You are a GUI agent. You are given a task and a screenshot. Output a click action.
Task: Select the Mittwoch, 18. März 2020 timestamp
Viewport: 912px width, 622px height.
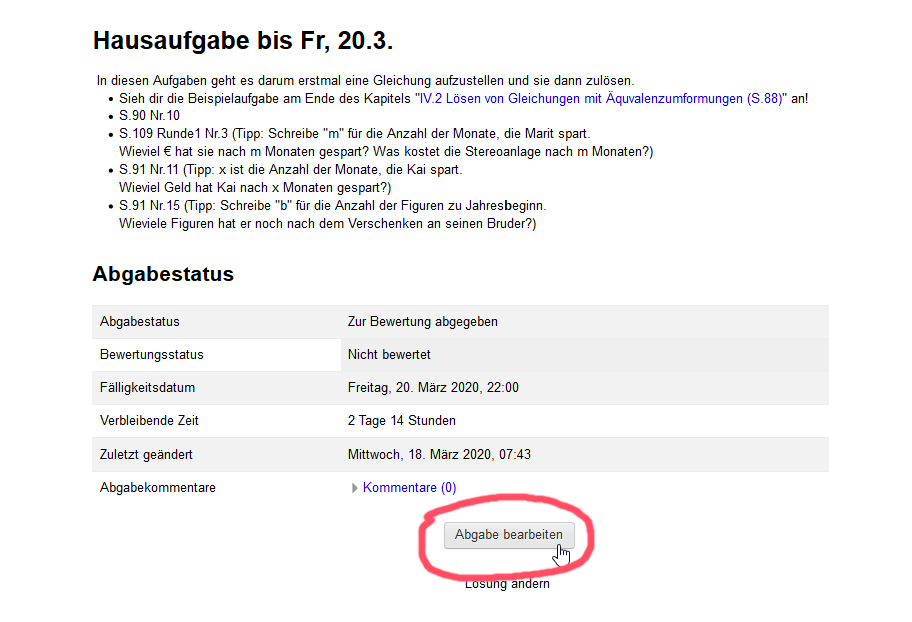439,454
